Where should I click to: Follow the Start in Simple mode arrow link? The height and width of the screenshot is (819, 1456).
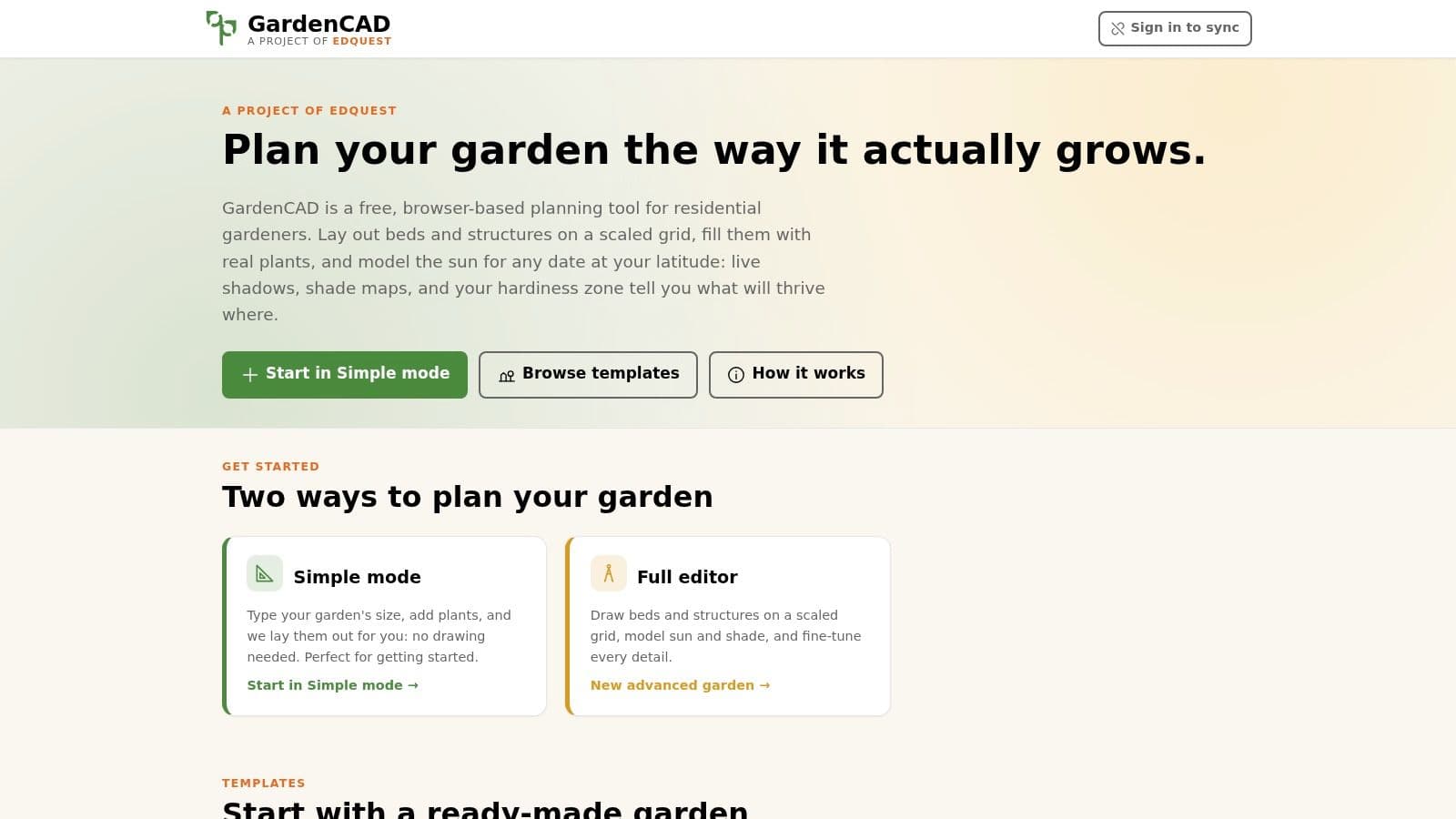coord(333,685)
